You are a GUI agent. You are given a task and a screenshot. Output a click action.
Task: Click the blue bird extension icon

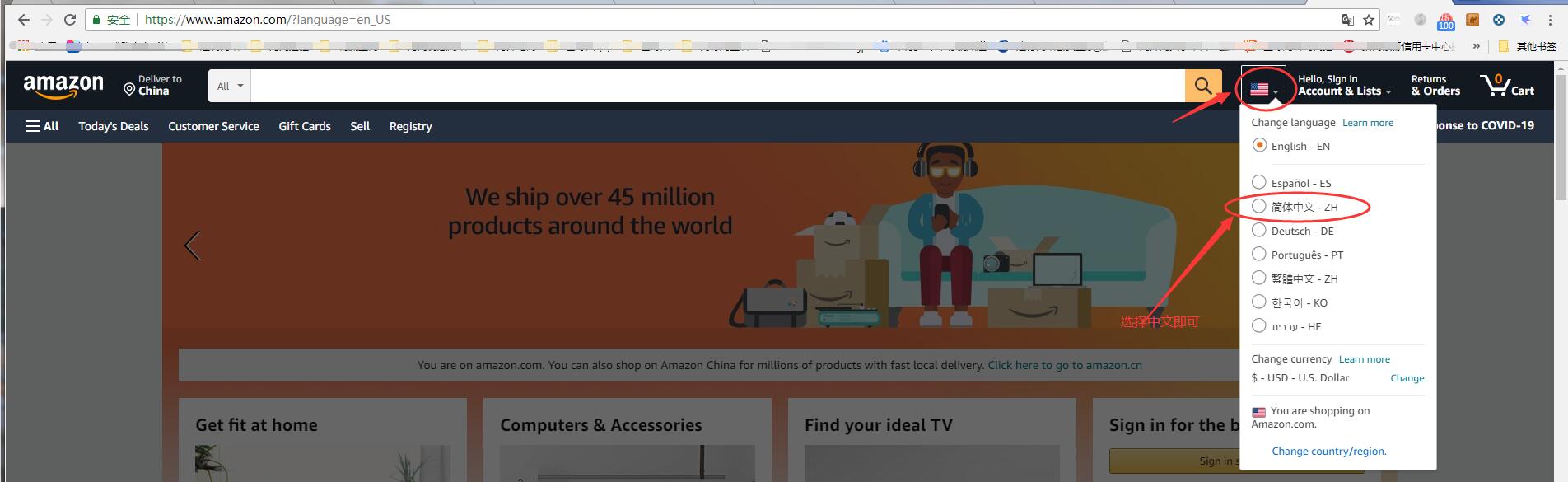[1525, 20]
